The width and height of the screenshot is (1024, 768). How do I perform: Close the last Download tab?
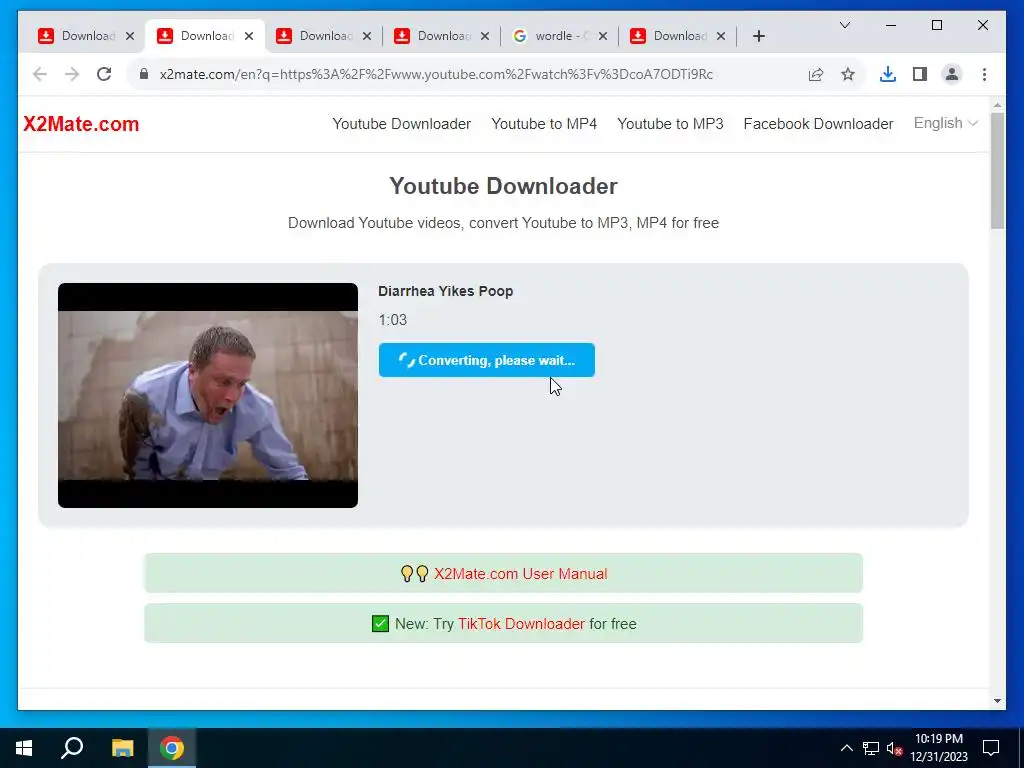coord(721,36)
